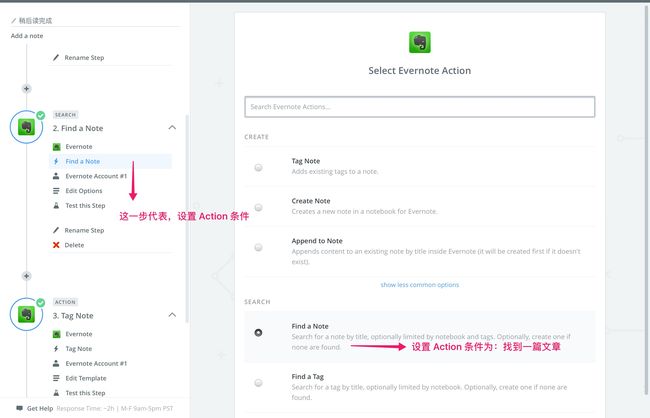Open the Evernote app icon of step 3
The image size is (650, 418).
coord(26,314)
